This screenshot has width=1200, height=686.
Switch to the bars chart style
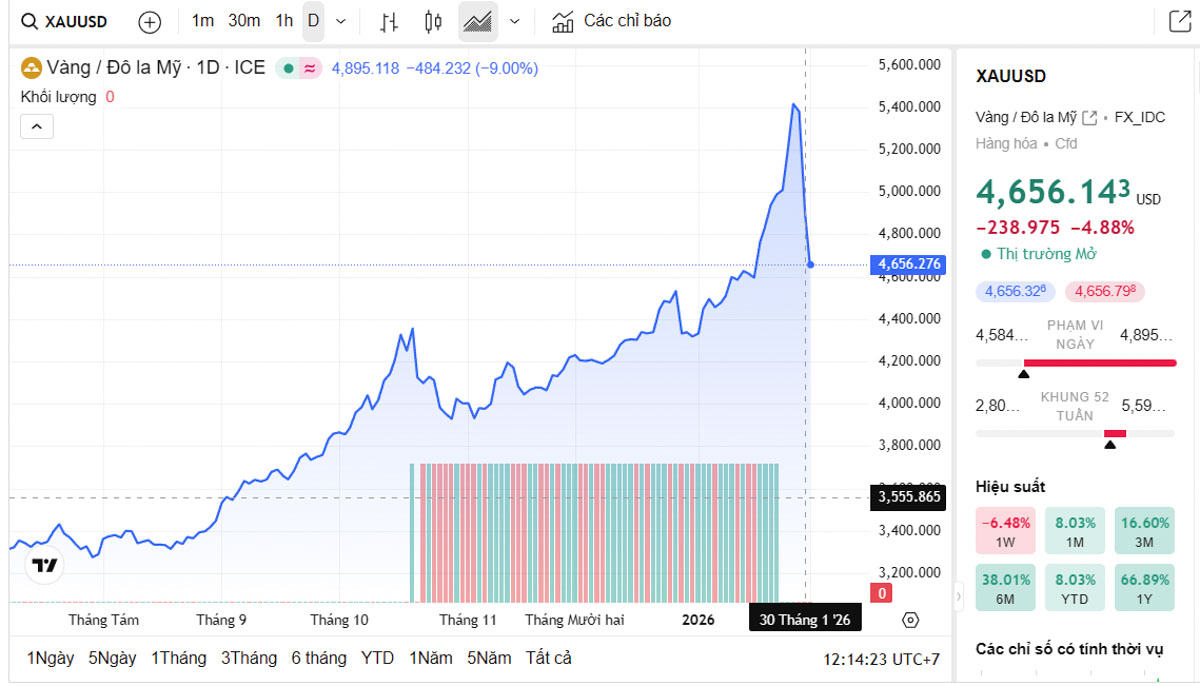(x=390, y=21)
